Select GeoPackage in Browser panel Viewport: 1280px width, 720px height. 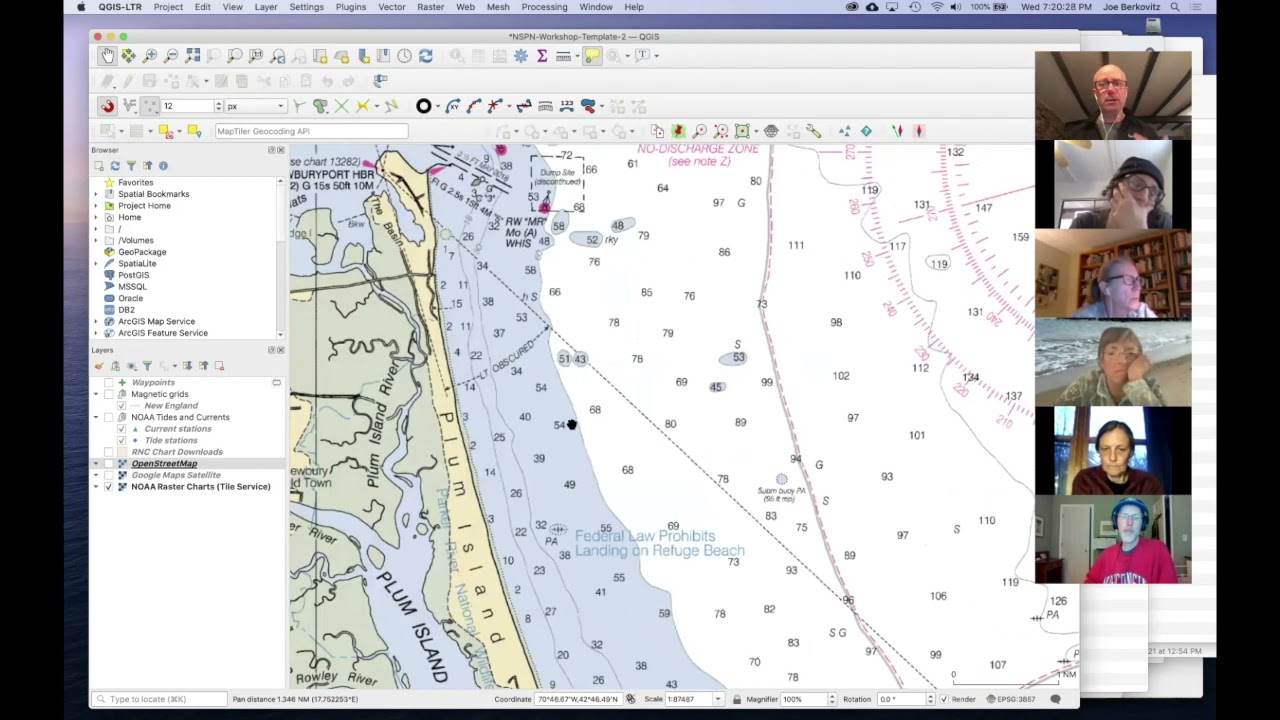click(142, 252)
